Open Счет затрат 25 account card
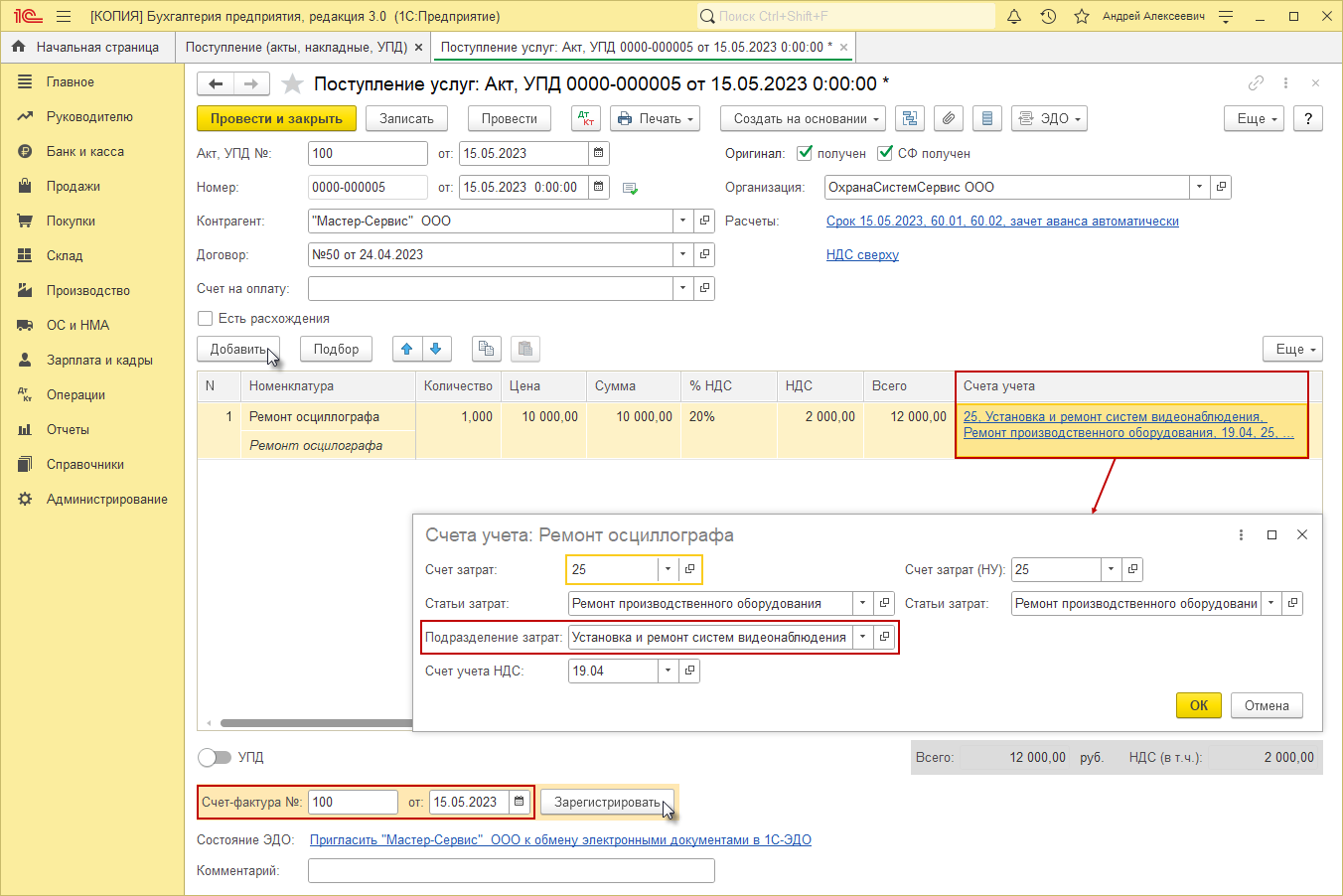Image resolution: width=1343 pixels, height=896 pixels. 689,569
